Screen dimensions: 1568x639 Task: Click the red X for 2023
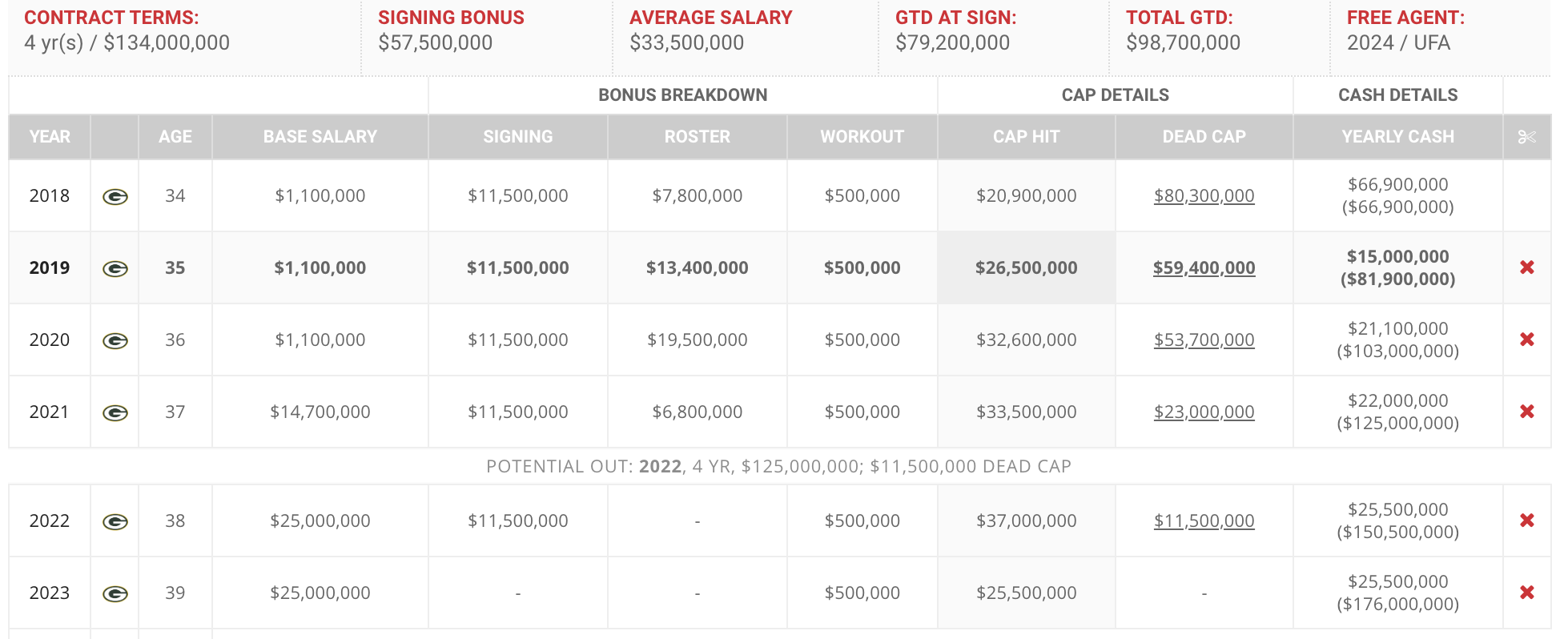tap(1526, 593)
